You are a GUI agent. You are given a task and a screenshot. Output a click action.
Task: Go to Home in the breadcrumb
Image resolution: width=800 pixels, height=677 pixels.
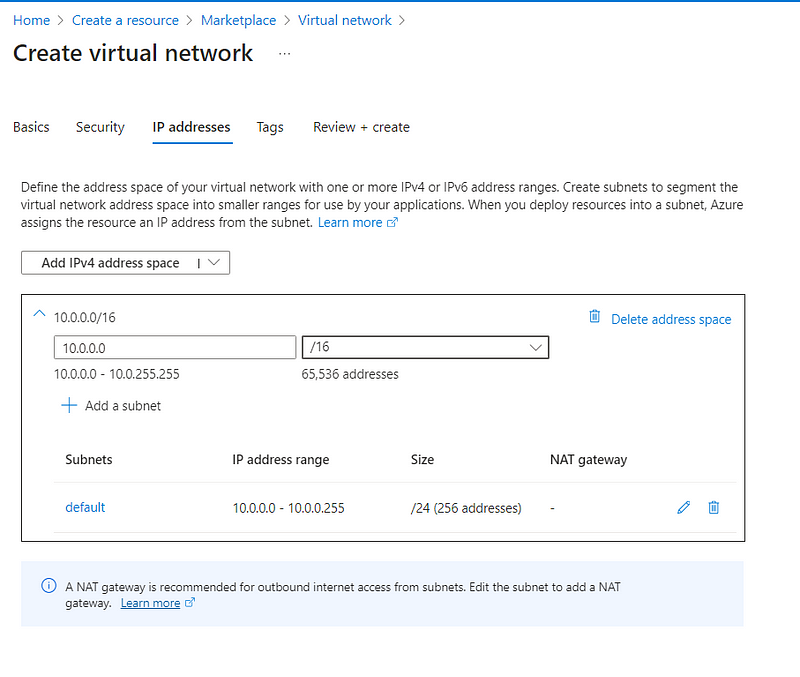pos(32,20)
